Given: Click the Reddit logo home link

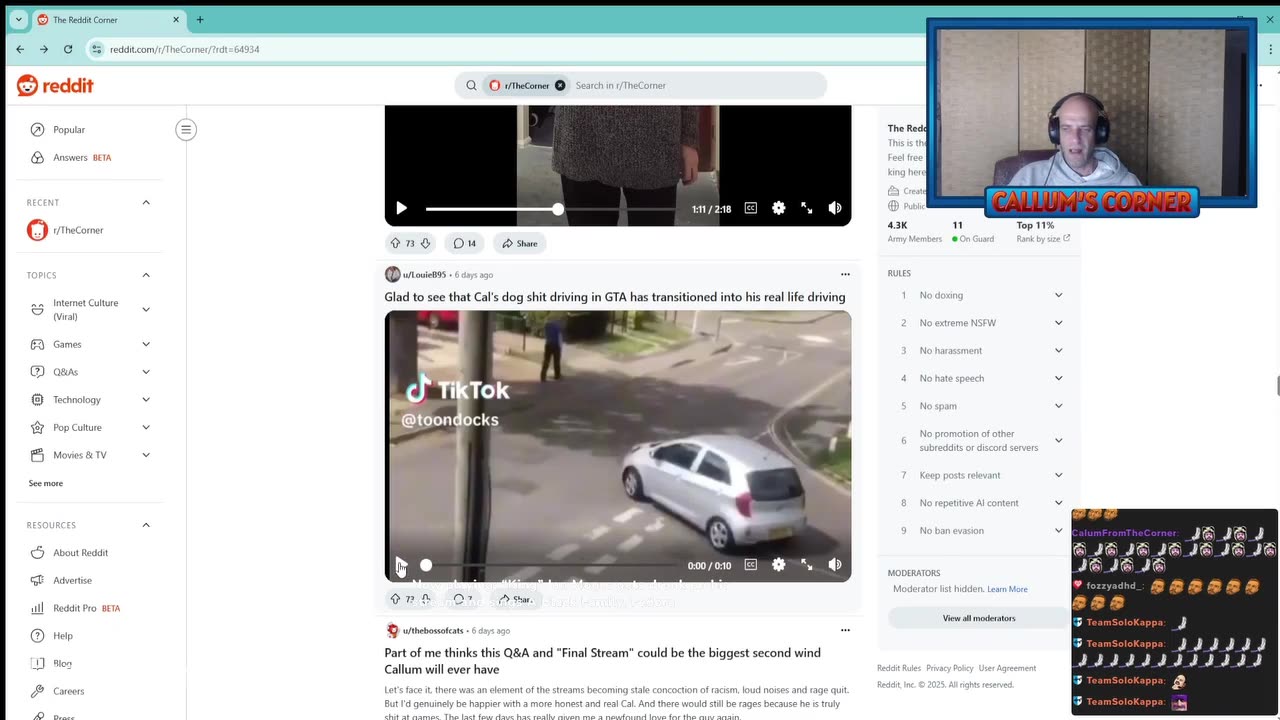Looking at the screenshot, I should point(55,86).
